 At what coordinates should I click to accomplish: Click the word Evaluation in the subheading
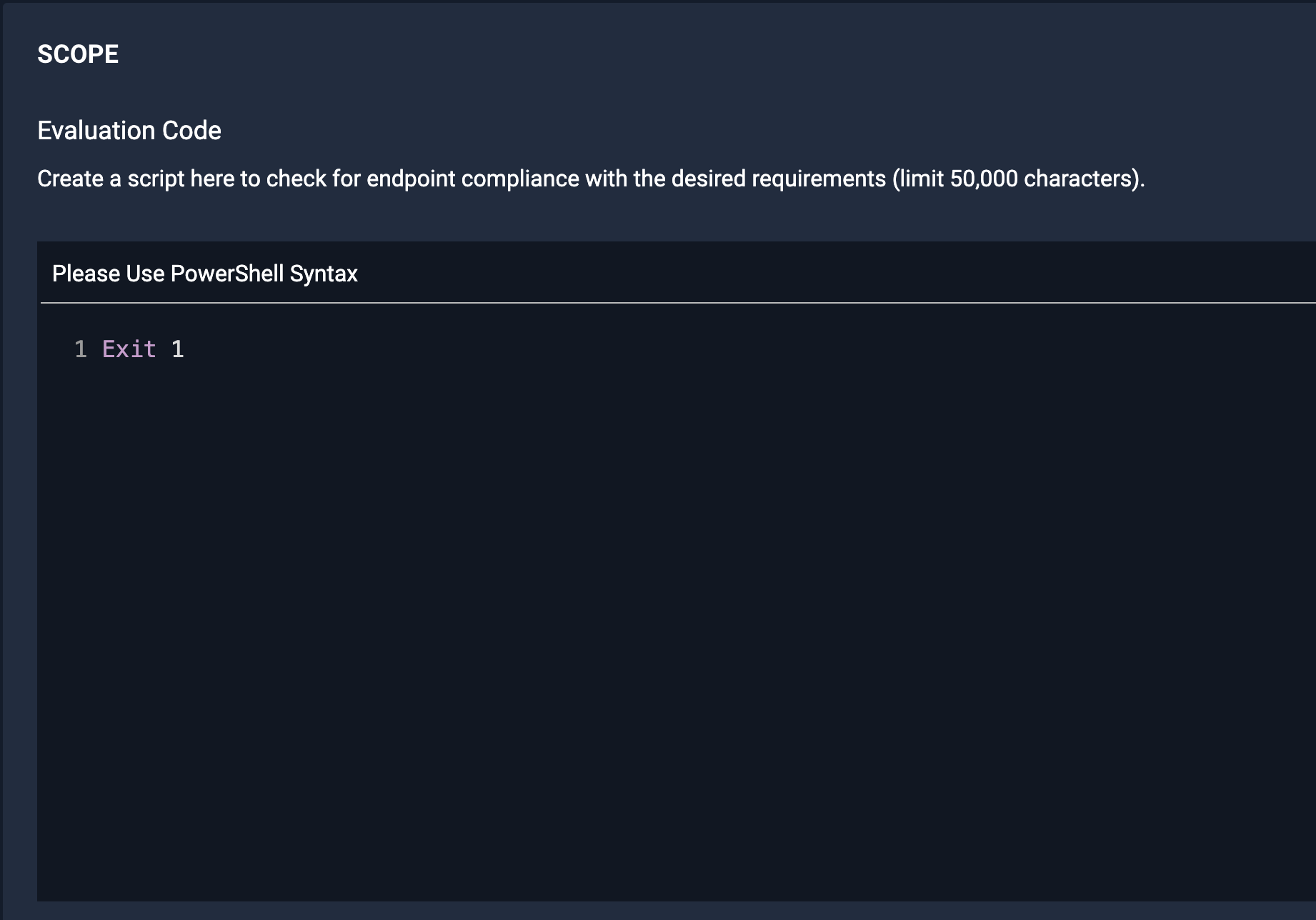[x=96, y=131]
